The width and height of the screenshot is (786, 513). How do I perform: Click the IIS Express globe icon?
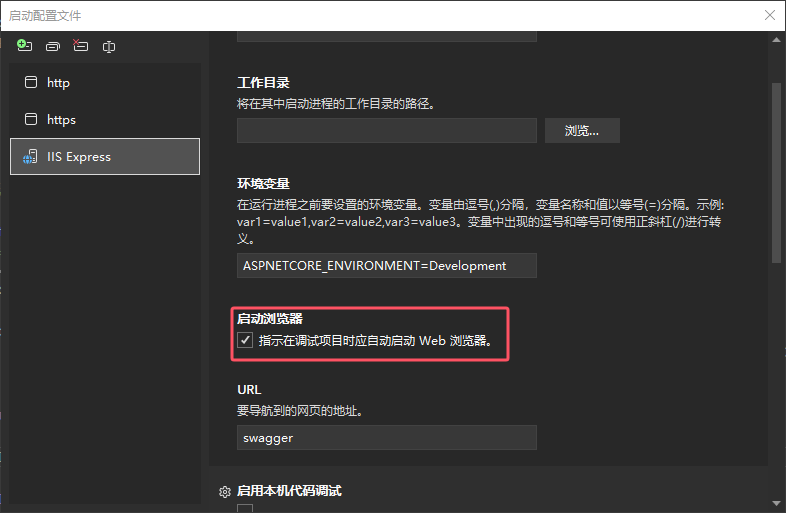pyautogui.click(x=30, y=156)
